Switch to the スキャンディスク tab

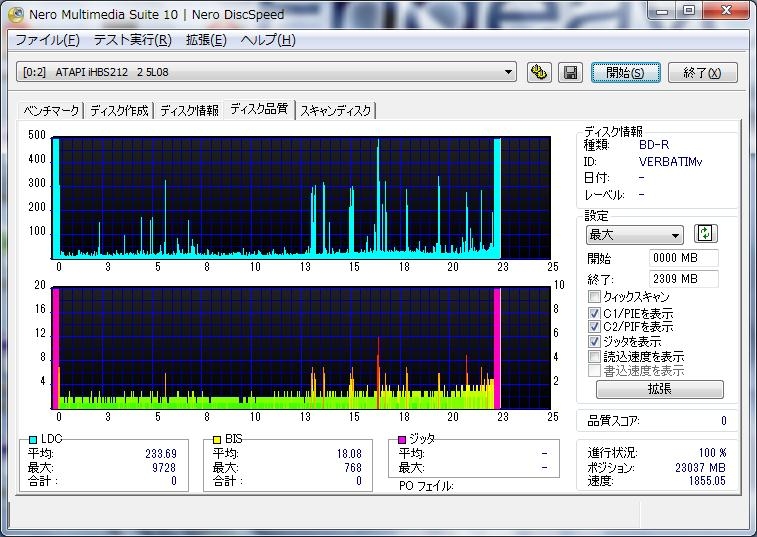click(x=336, y=111)
